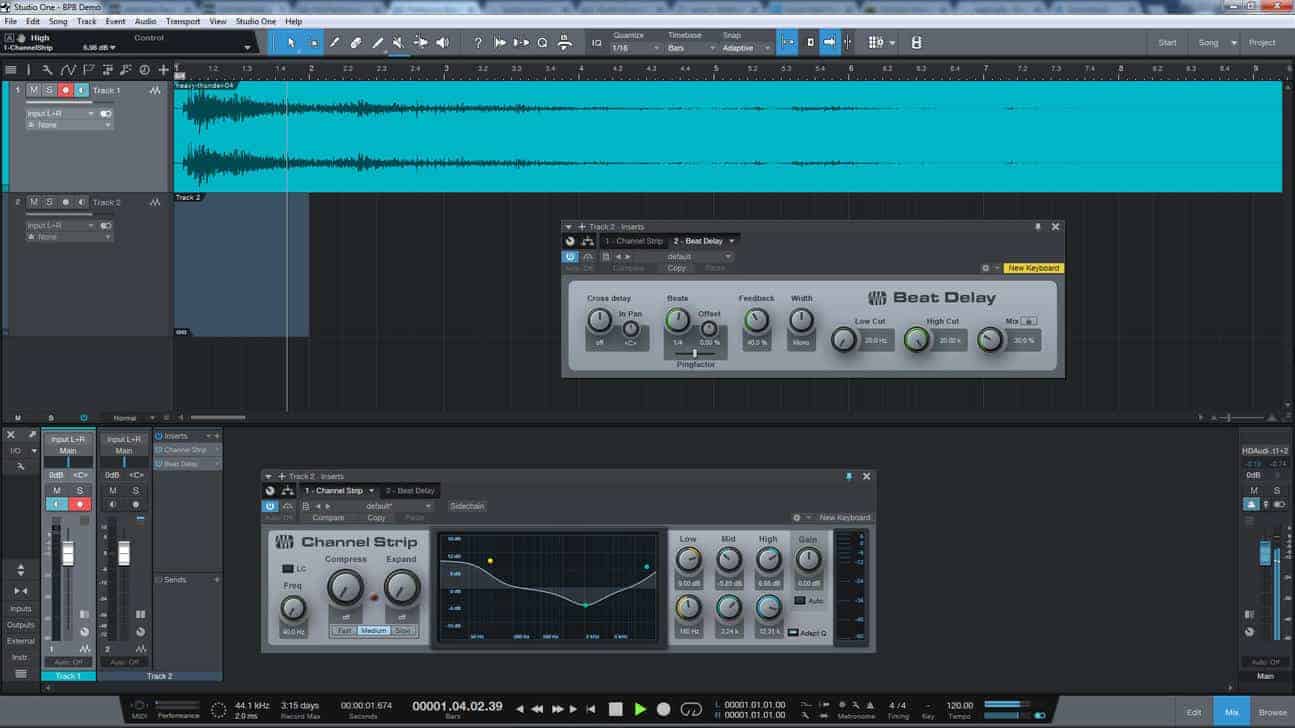Image resolution: width=1295 pixels, height=728 pixels.
Task: Select Medium speed in Channel Strip
Action: pos(373,631)
